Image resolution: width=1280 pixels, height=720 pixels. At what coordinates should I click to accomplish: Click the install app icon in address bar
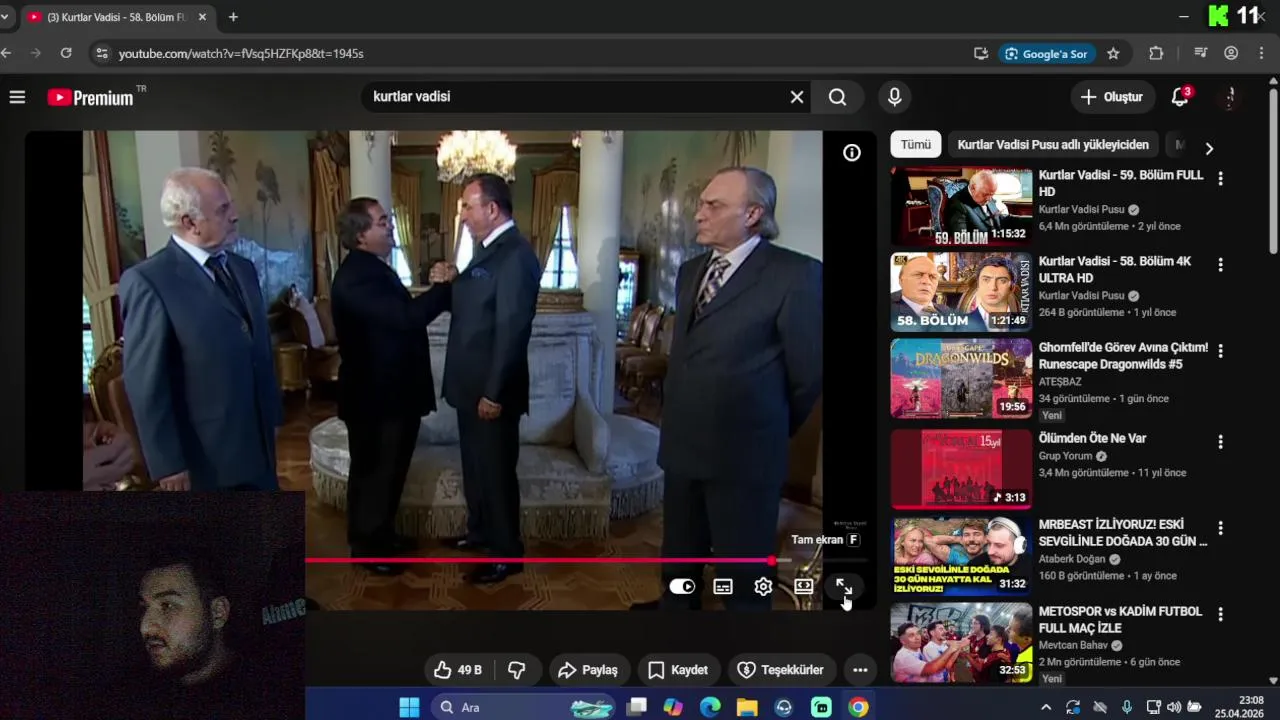[981, 54]
